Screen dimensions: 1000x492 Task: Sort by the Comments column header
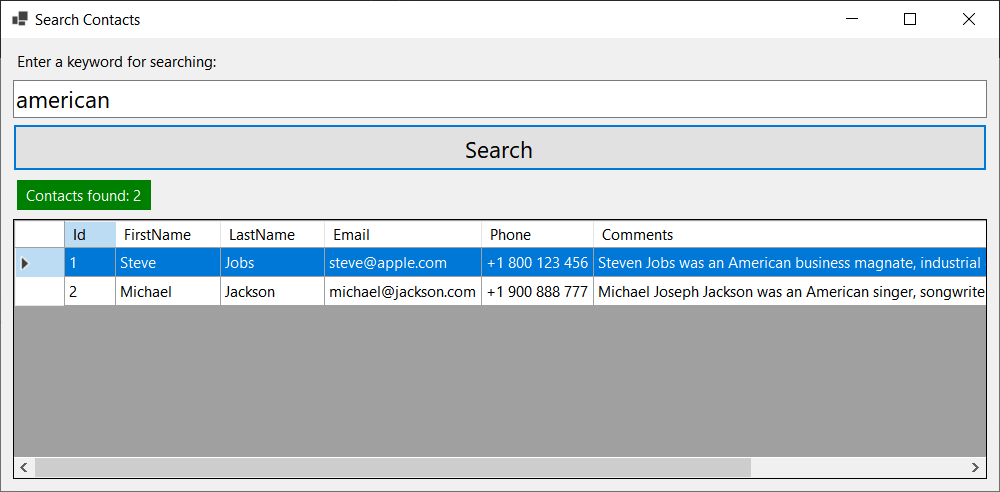pos(790,234)
